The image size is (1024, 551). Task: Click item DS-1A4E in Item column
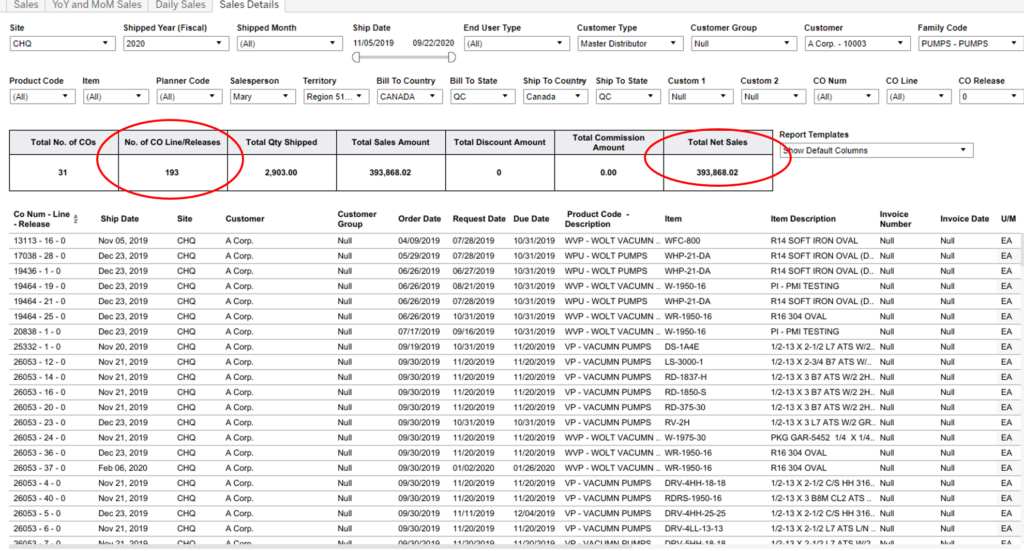click(681, 347)
